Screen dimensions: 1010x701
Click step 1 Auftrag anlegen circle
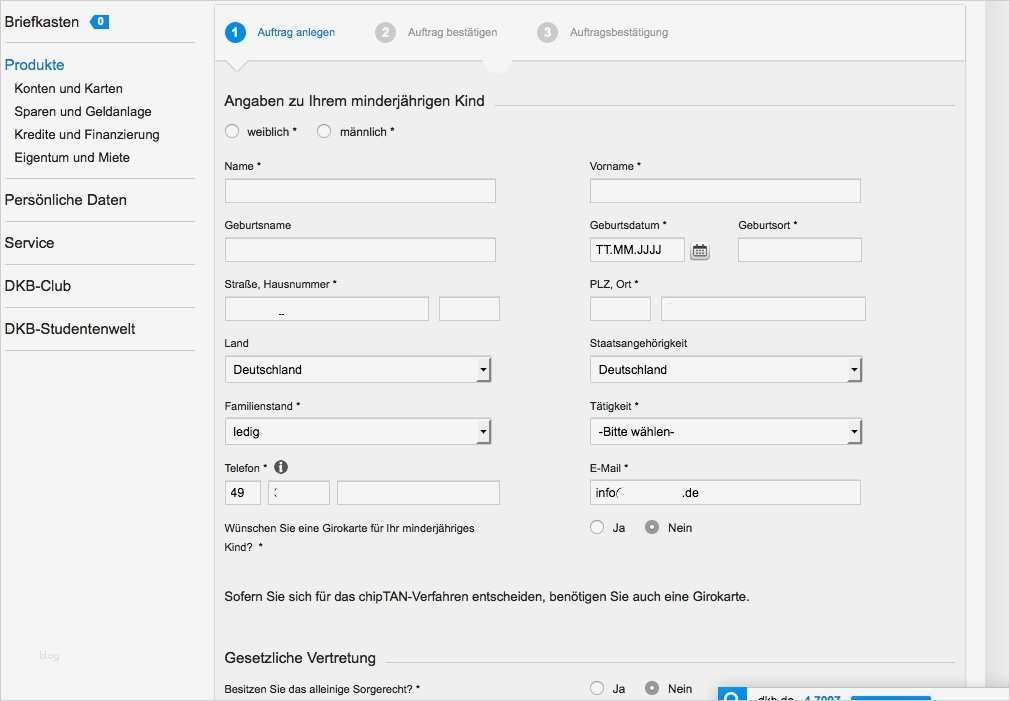[x=236, y=33]
